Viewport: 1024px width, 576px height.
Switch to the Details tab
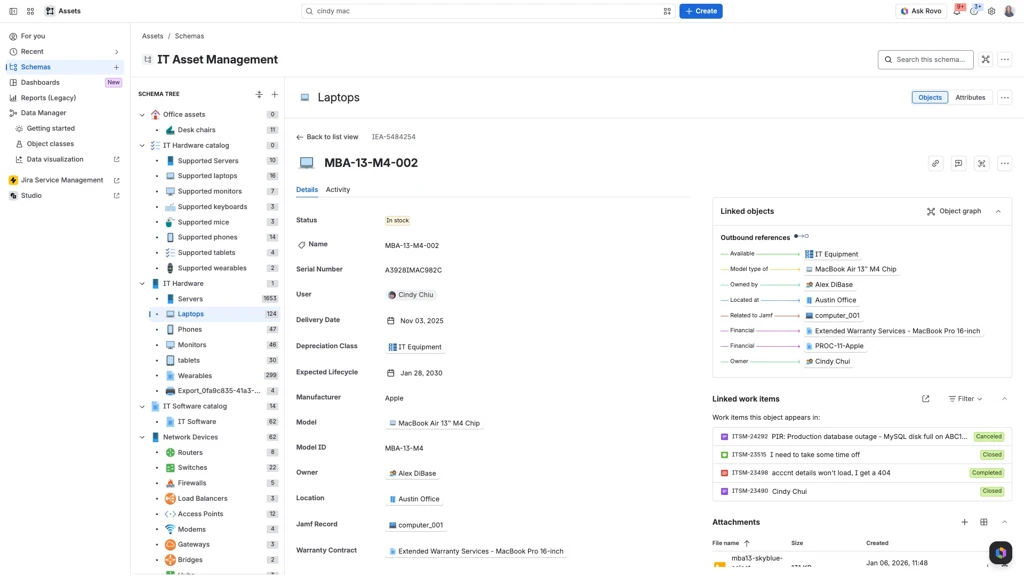click(x=307, y=190)
